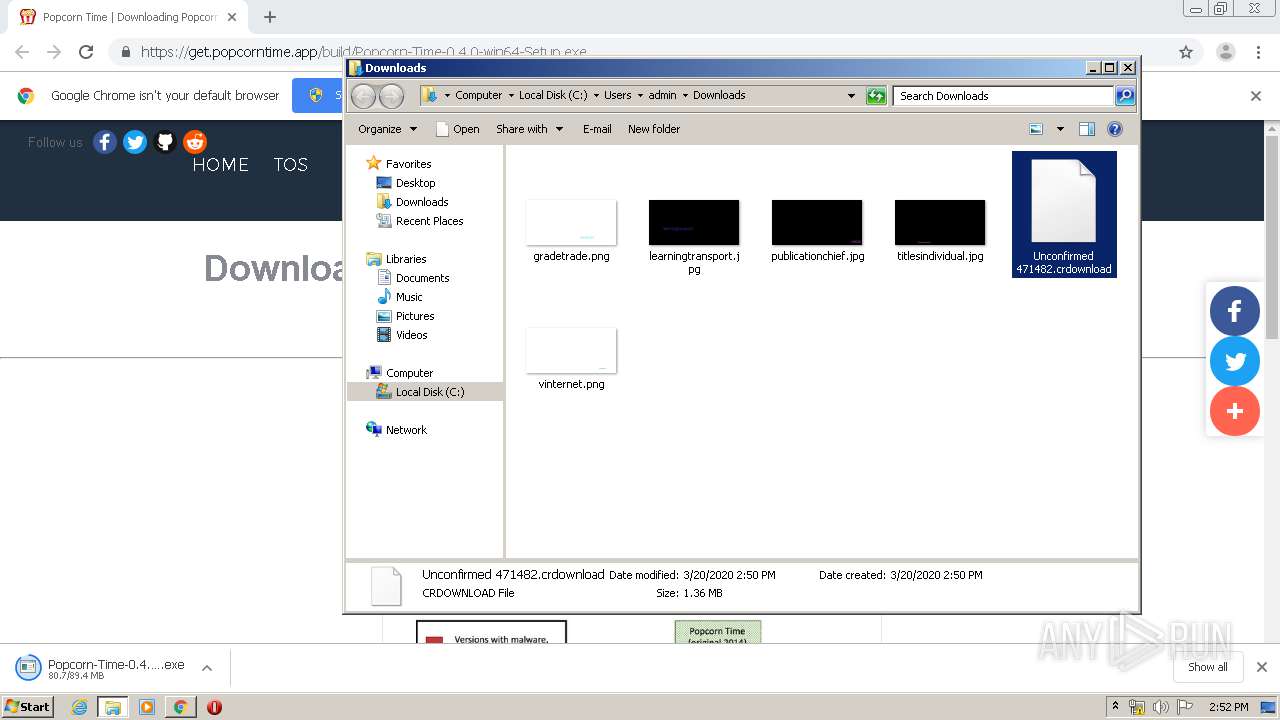Open Explorer help icon

(1115, 129)
